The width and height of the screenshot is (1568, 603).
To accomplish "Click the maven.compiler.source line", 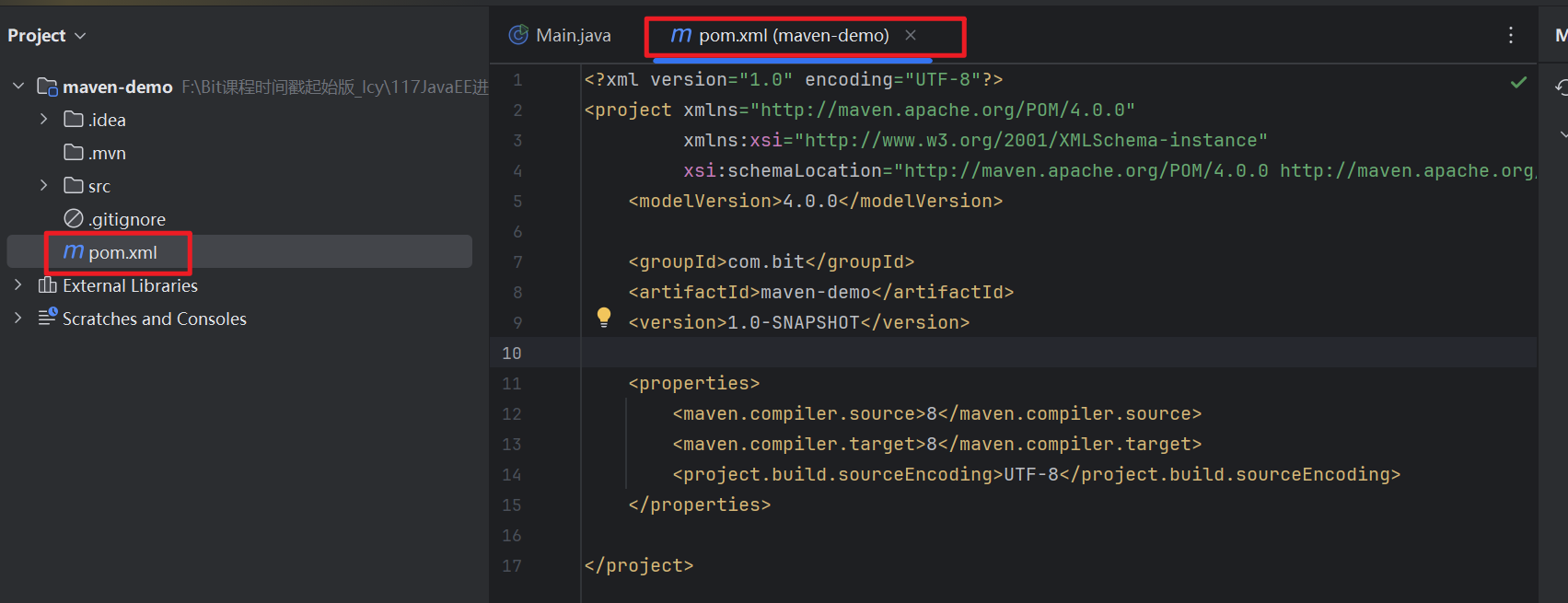I will pyautogui.click(x=937, y=413).
